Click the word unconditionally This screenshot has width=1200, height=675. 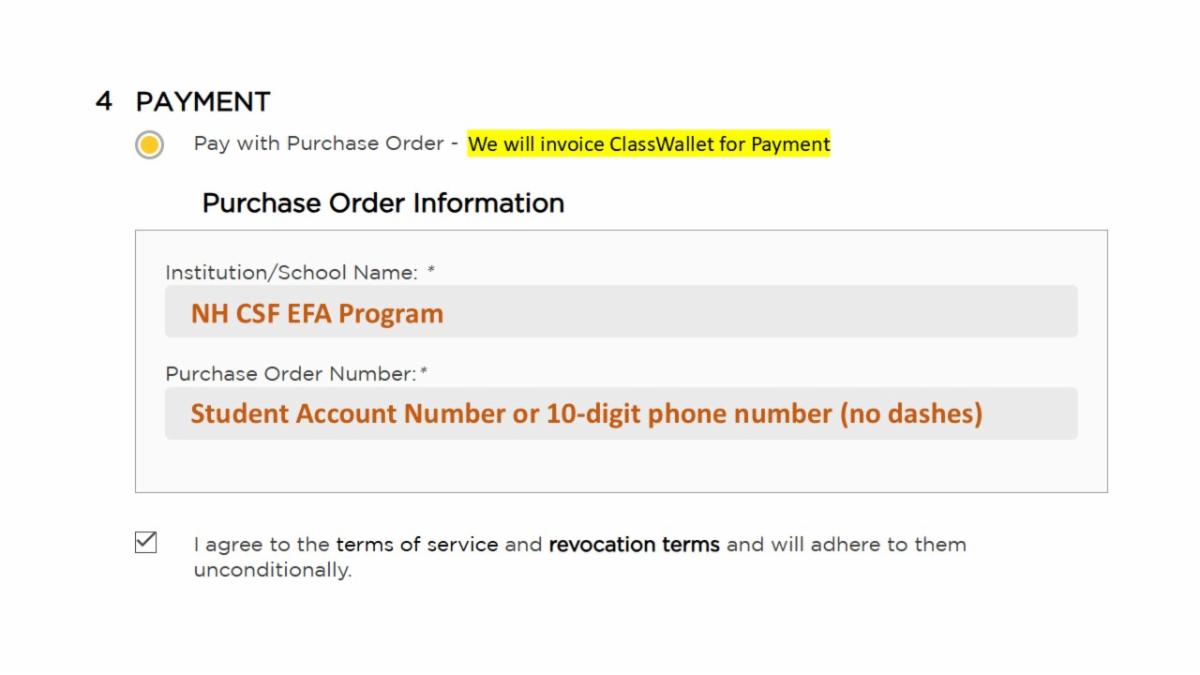pos(272,572)
